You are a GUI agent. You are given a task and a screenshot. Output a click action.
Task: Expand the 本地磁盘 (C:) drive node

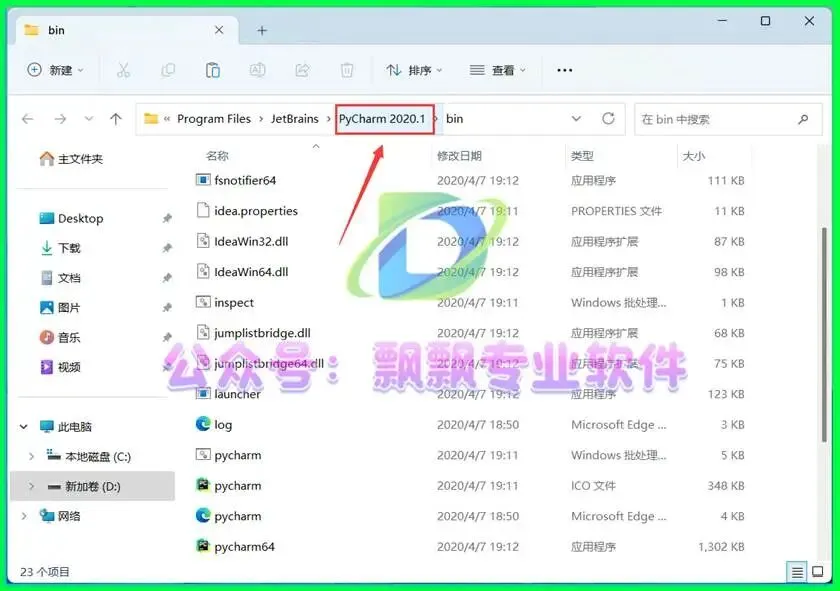[x=31, y=457]
